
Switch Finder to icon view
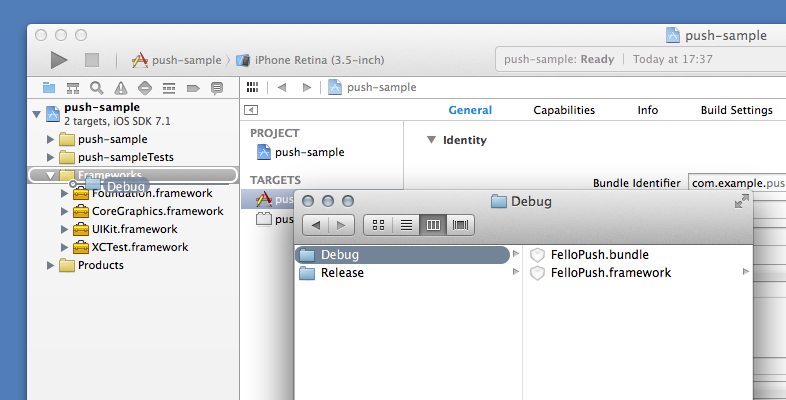pyautogui.click(x=378, y=225)
